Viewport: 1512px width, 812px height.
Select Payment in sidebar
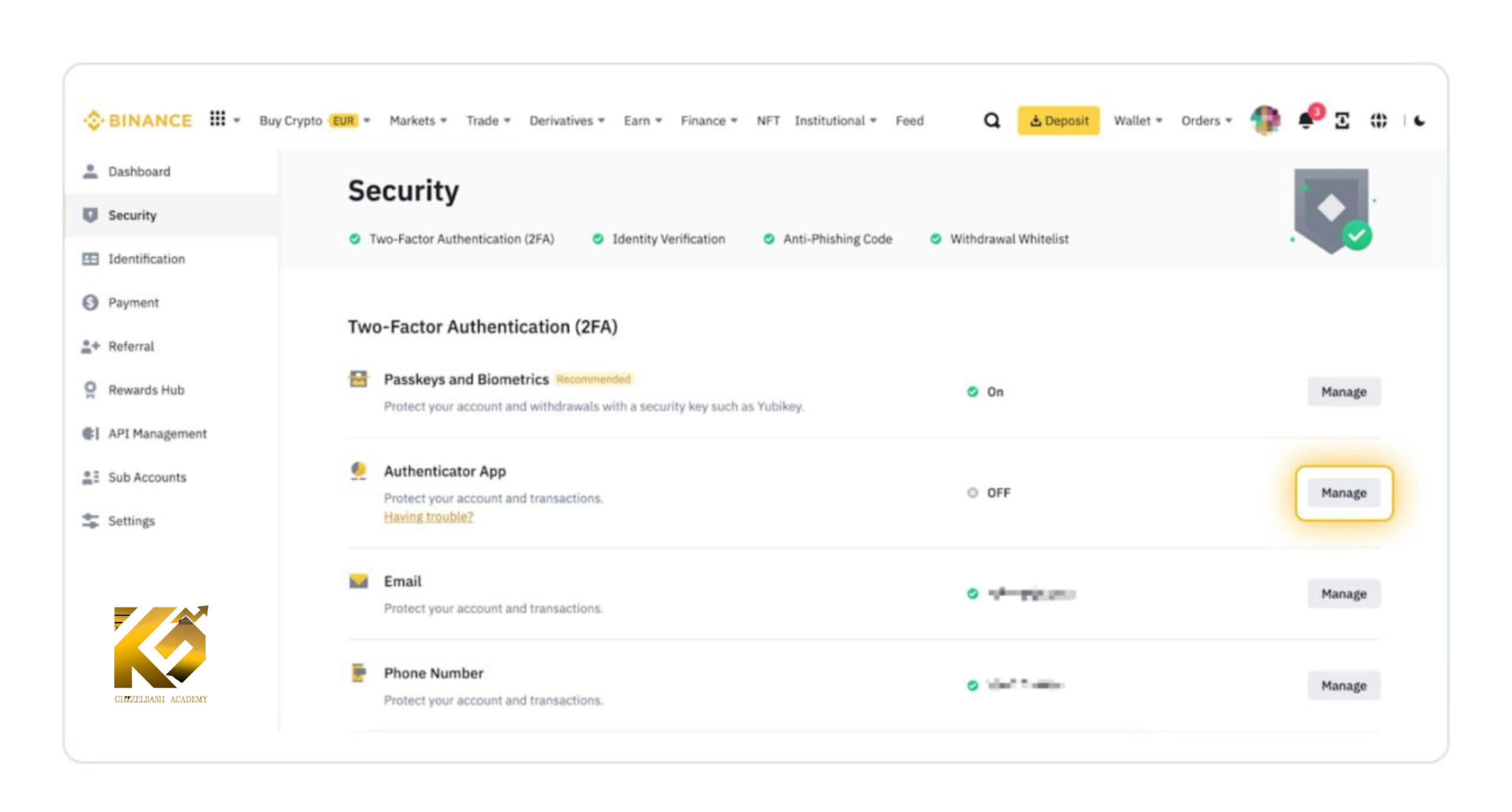[171, 303]
